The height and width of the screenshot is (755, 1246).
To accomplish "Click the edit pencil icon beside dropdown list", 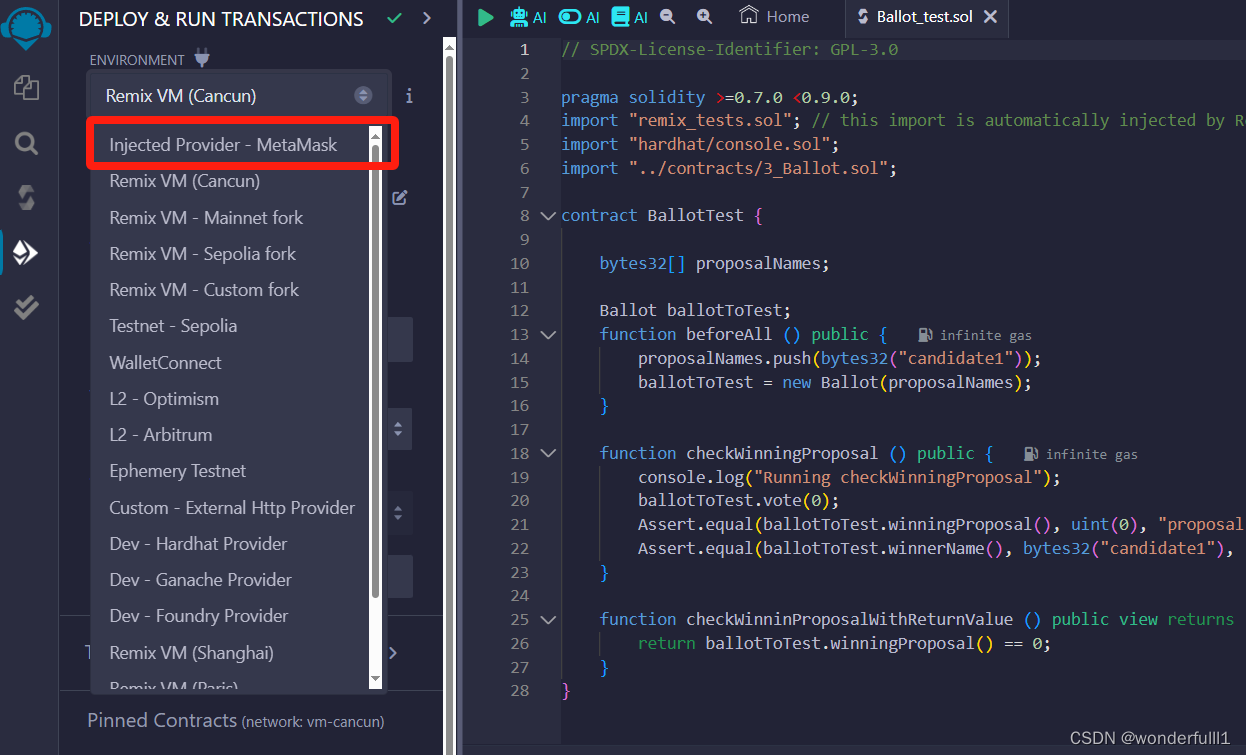I will coord(400,197).
